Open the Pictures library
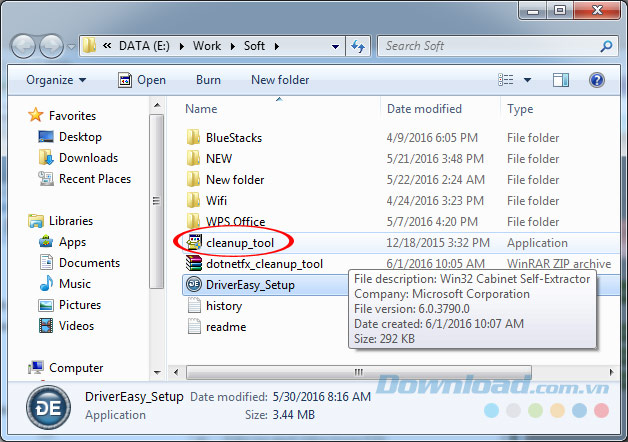 pos(70,305)
